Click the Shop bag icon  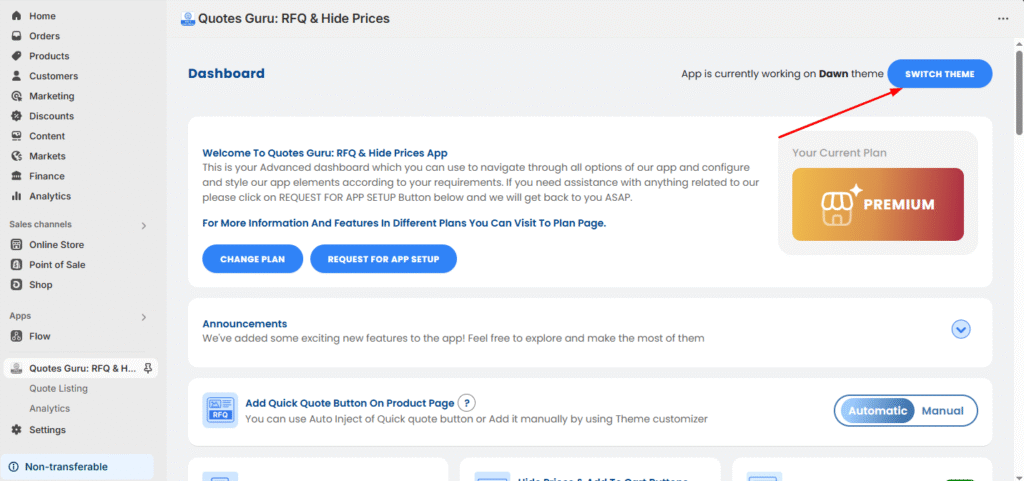pyautogui.click(x=16, y=285)
